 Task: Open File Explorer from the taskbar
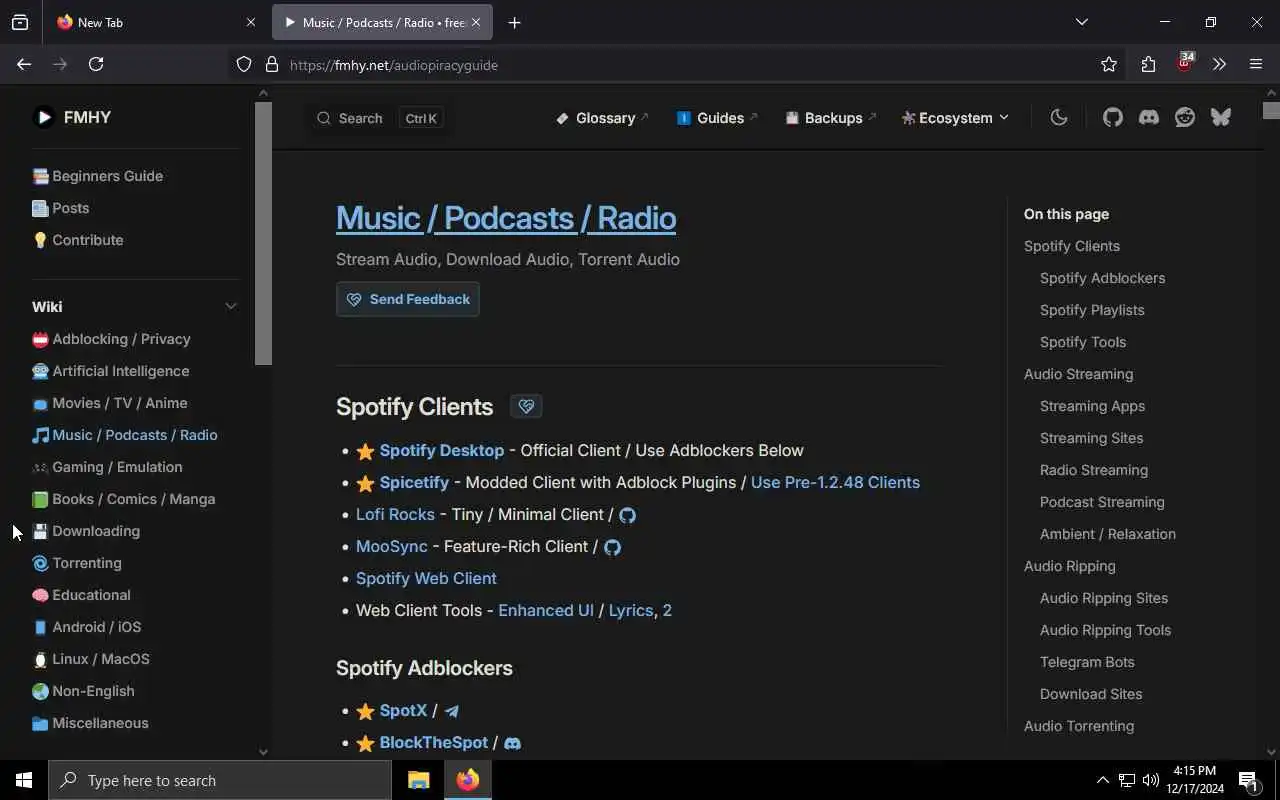pos(418,780)
